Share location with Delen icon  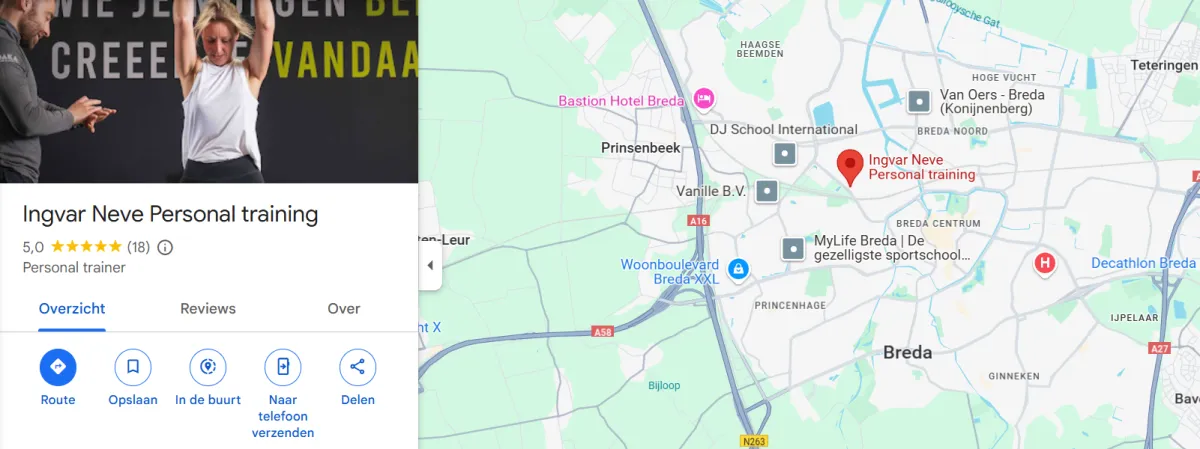pos(358,367)
